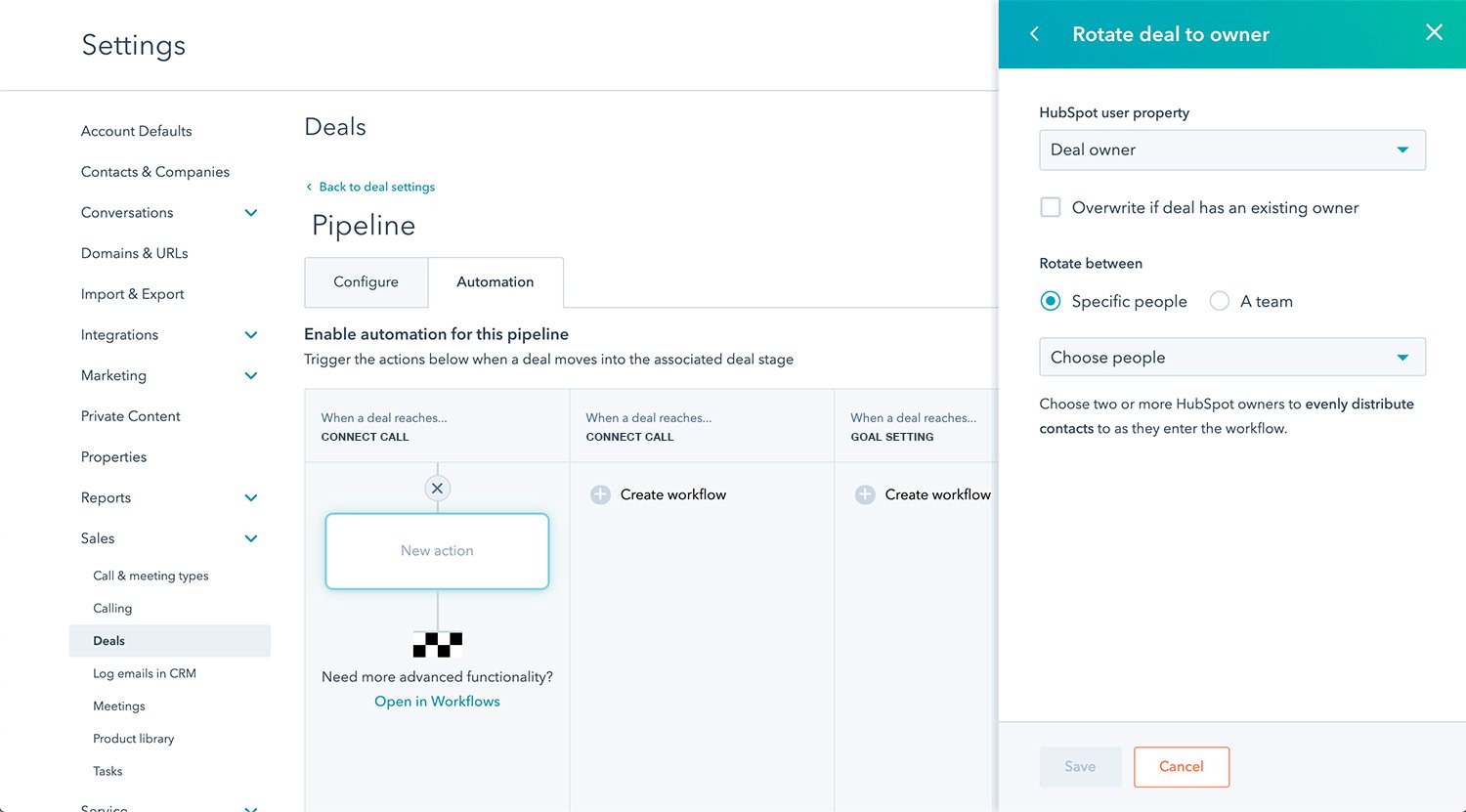
Task: Check Overwrite if deal has existing owner
Action: [x=1051, y=207]
